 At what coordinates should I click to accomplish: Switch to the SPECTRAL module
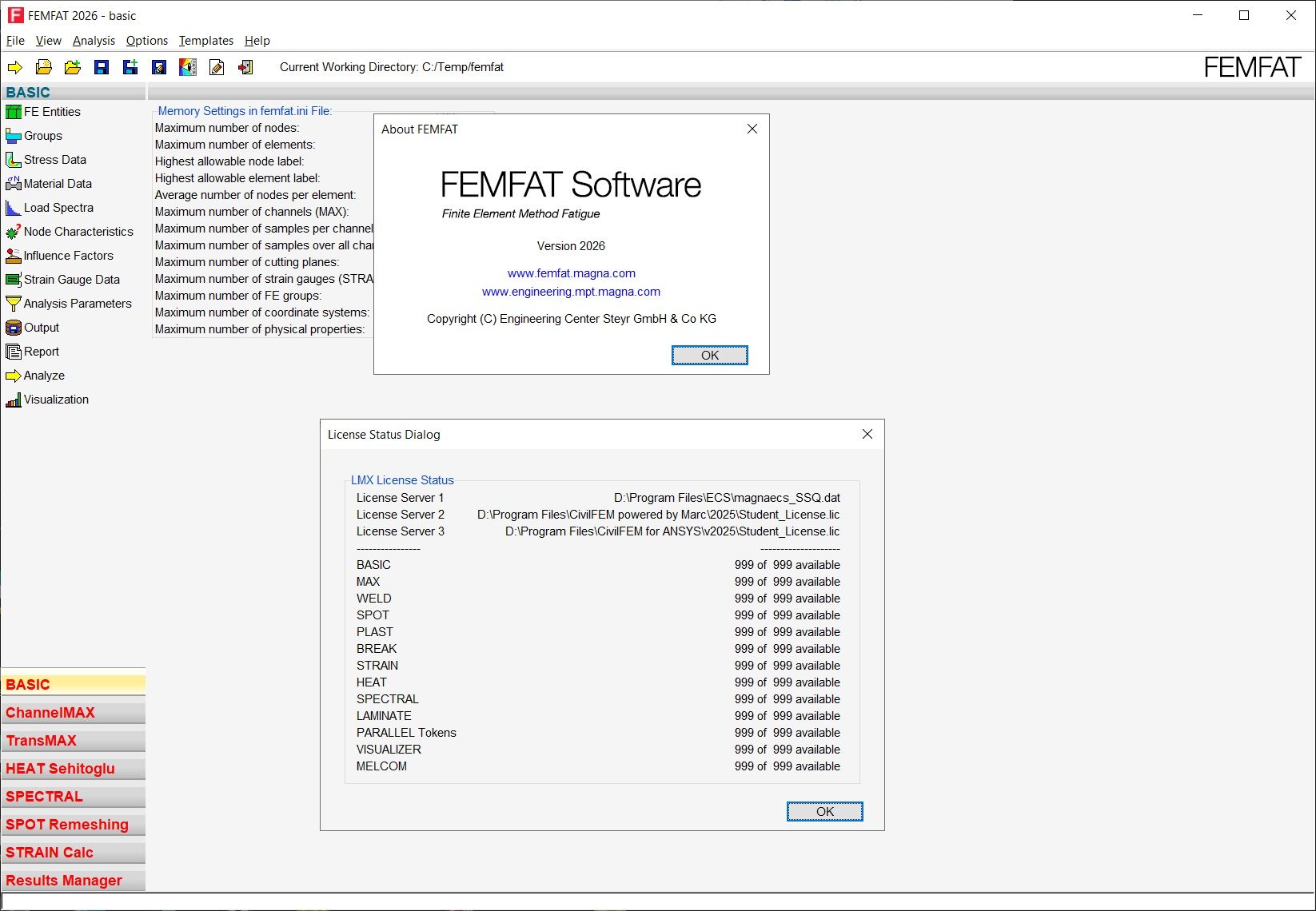(x=74, y=797)
